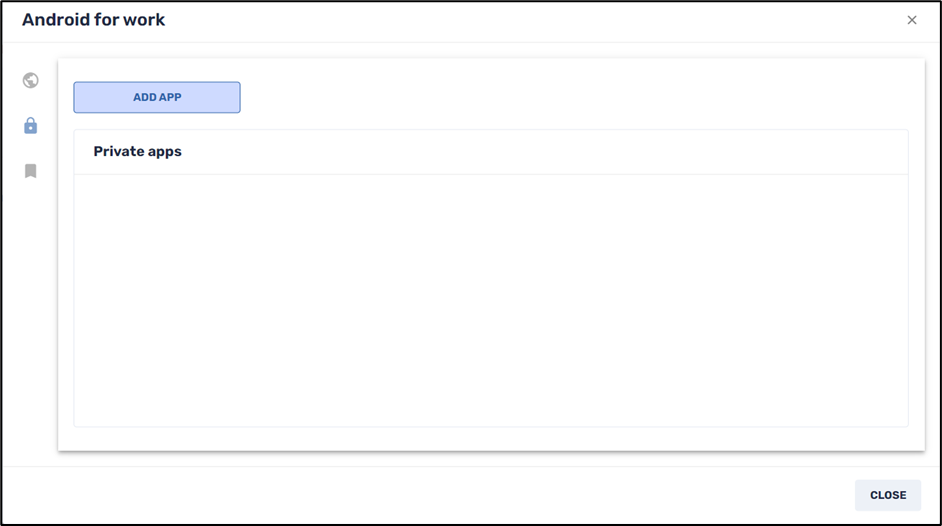Add a new private app

pos(157,97)
